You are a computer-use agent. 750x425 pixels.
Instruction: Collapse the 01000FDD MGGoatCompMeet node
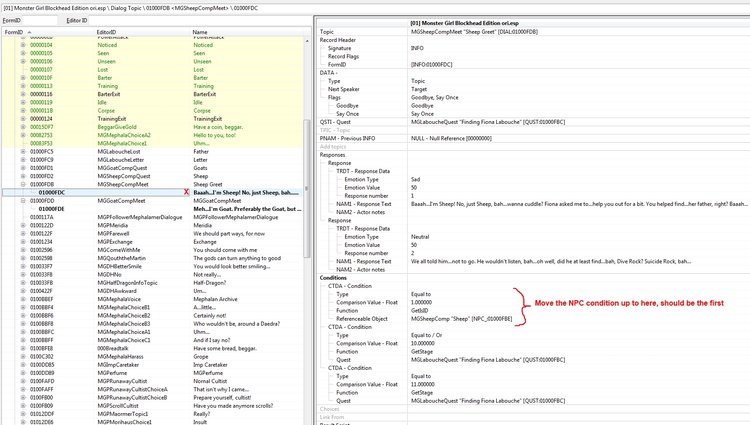23,201
